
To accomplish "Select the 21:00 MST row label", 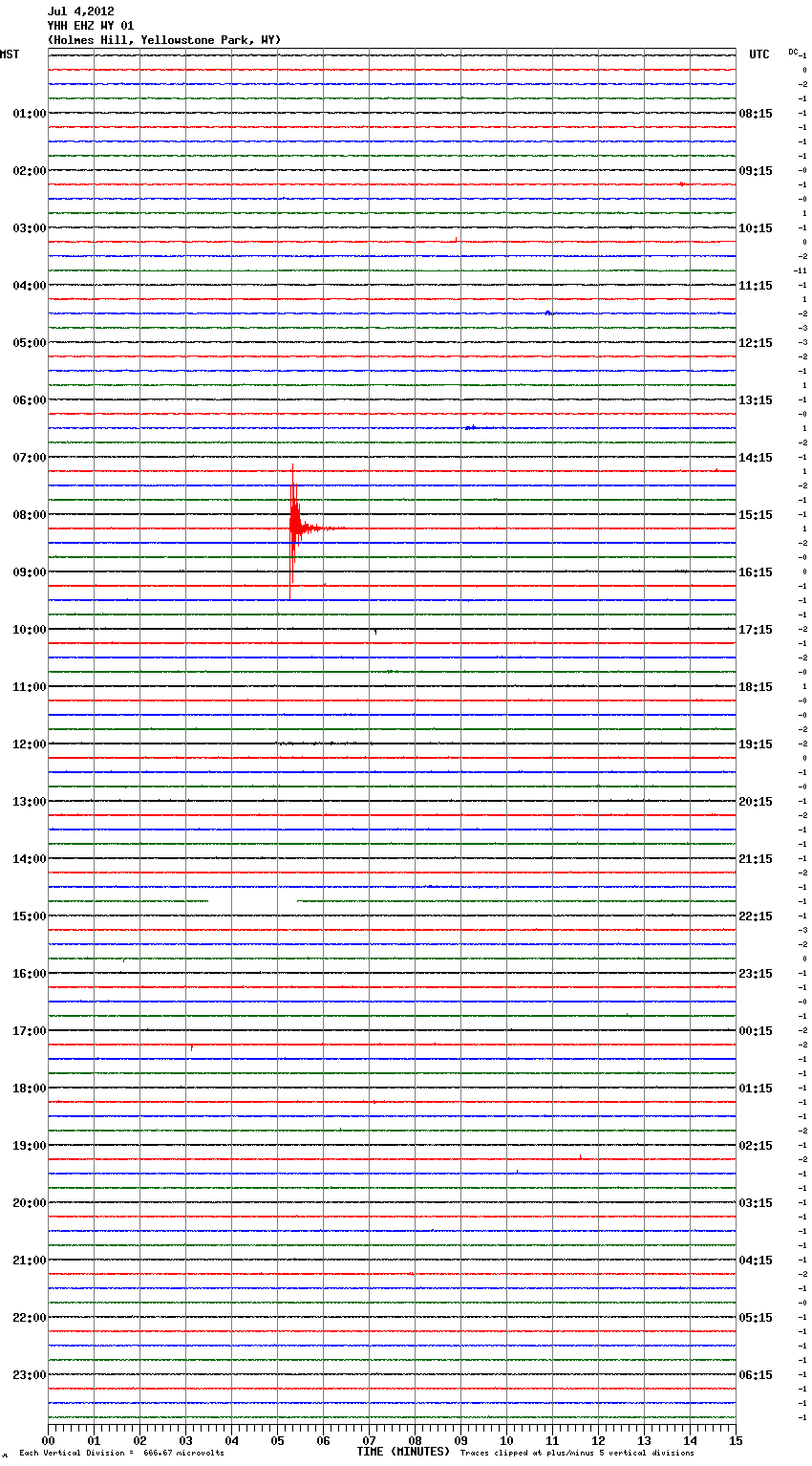I will click(x=30, y=1261).
